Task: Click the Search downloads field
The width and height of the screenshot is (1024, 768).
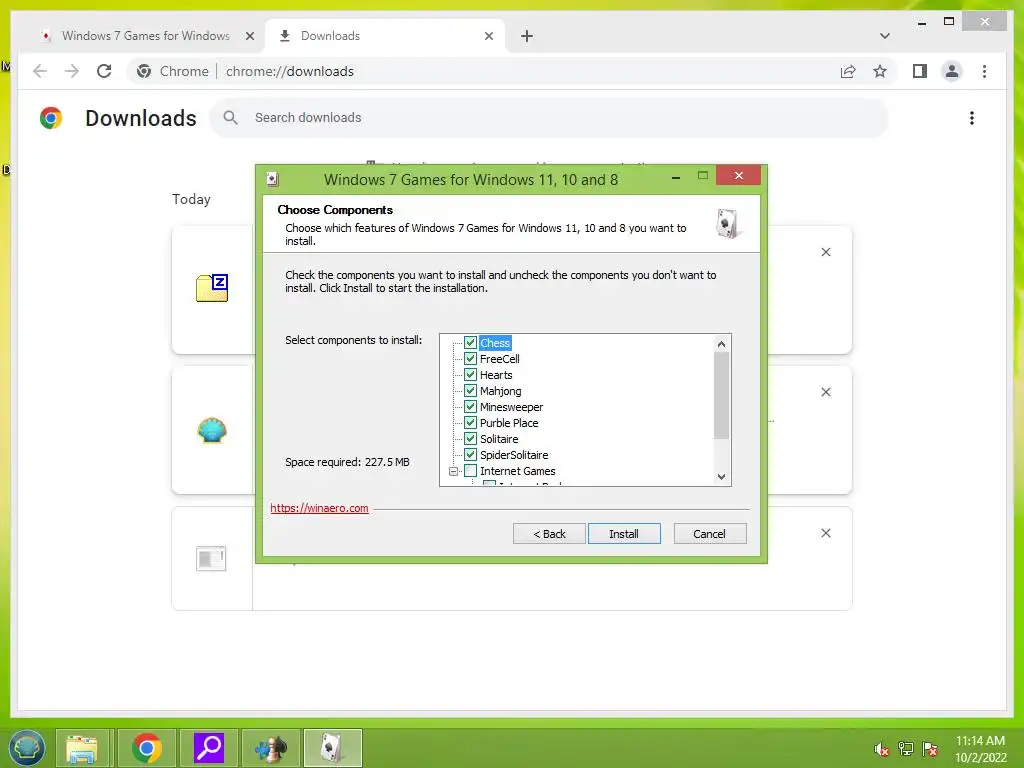Action: [549, 118]
